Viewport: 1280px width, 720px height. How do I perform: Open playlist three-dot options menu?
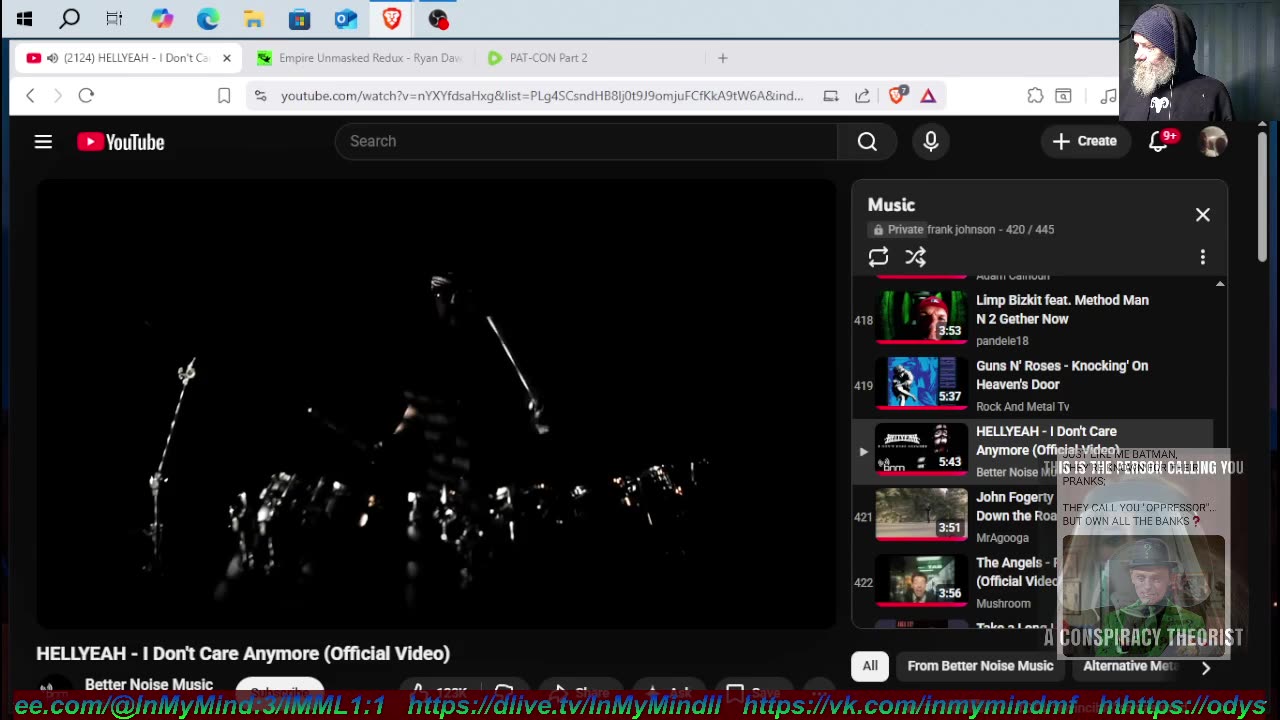click(x=1202, y=257)
